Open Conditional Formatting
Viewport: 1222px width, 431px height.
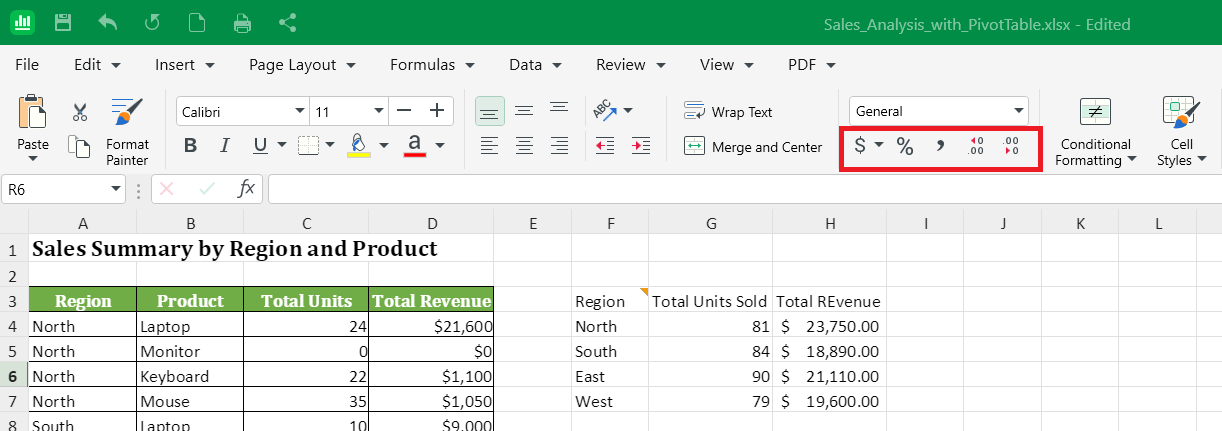pos(1096,133)
